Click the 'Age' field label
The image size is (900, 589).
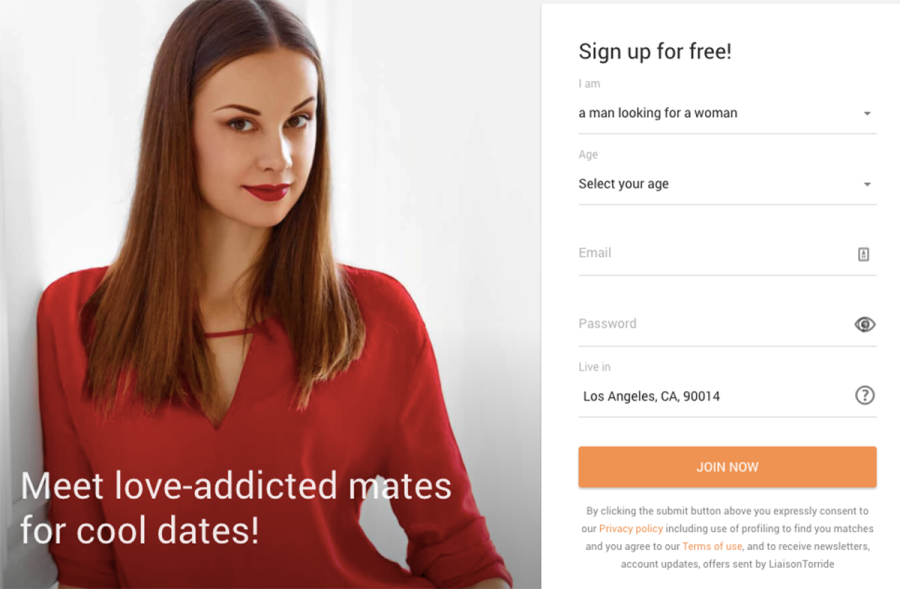pyautogui.click(x=588, y=154)
